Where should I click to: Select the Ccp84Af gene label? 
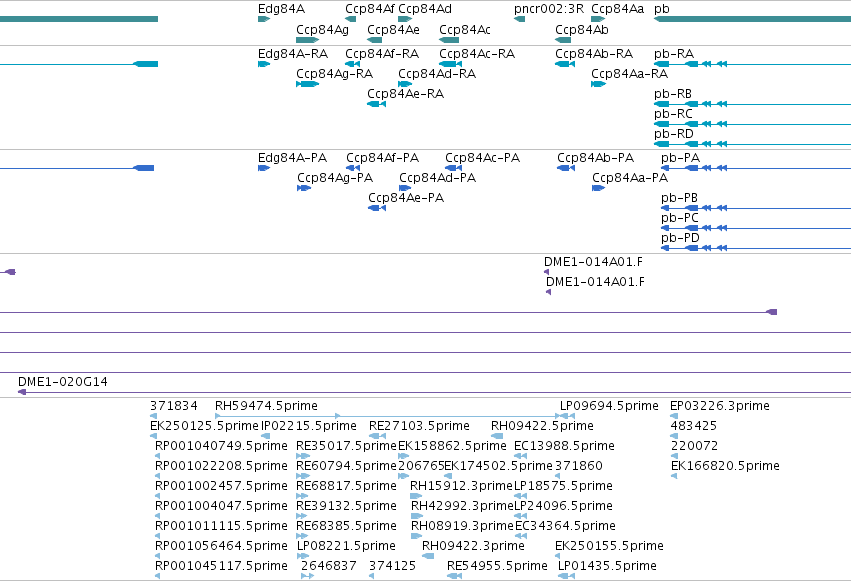click(x=370, y=9)
